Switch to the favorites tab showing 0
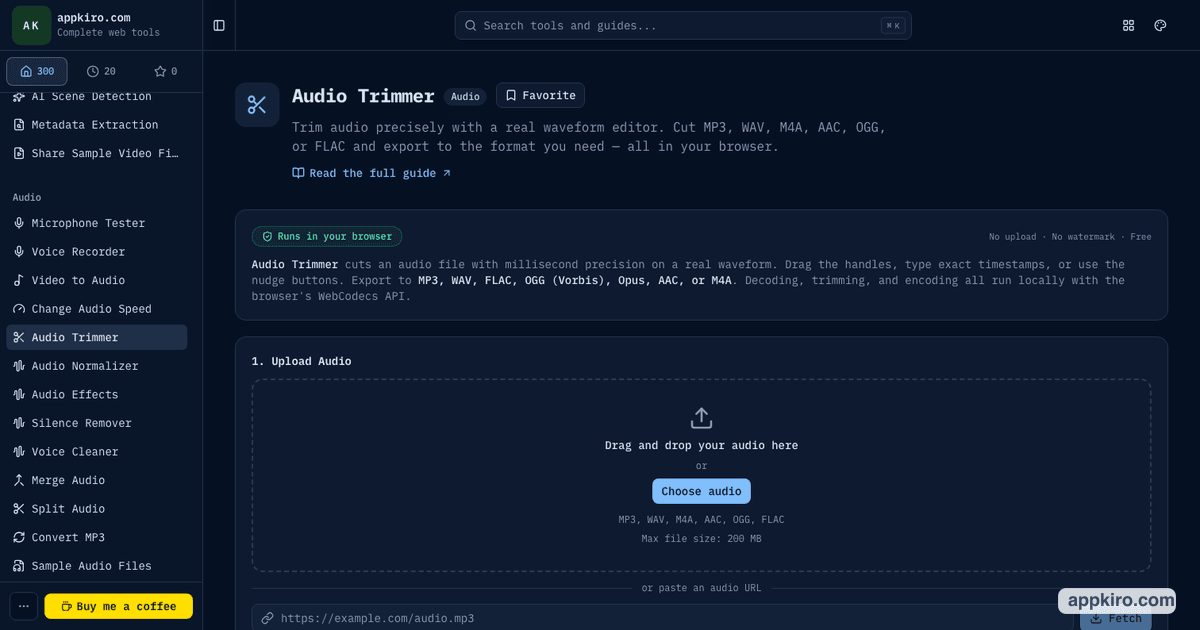This screenshot has height=630, width=1200. [165, 71]
